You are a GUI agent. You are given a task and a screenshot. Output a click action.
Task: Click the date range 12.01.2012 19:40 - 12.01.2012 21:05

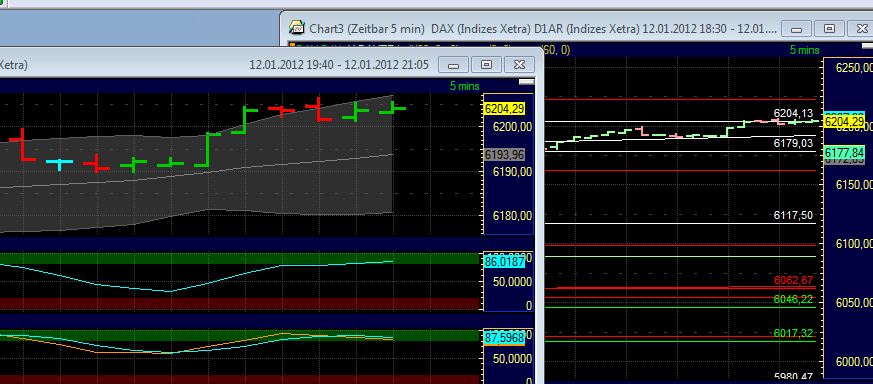339,65
